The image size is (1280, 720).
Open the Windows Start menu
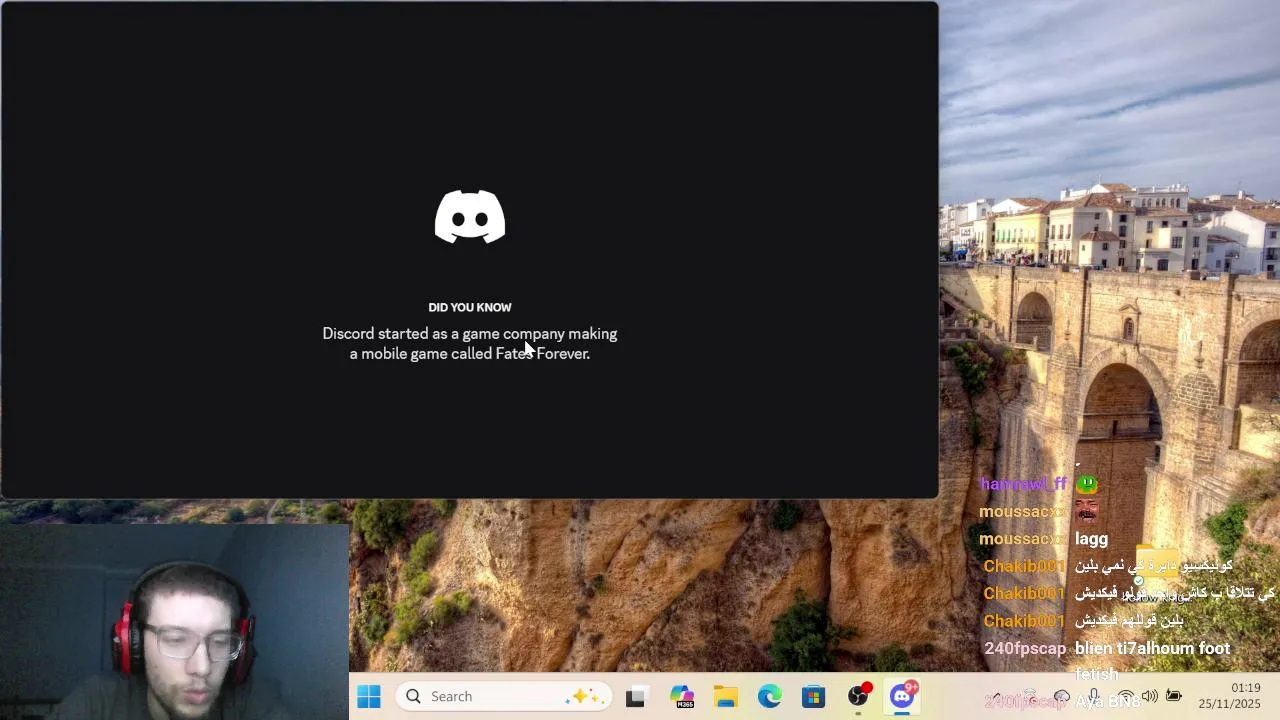[369, 696]
